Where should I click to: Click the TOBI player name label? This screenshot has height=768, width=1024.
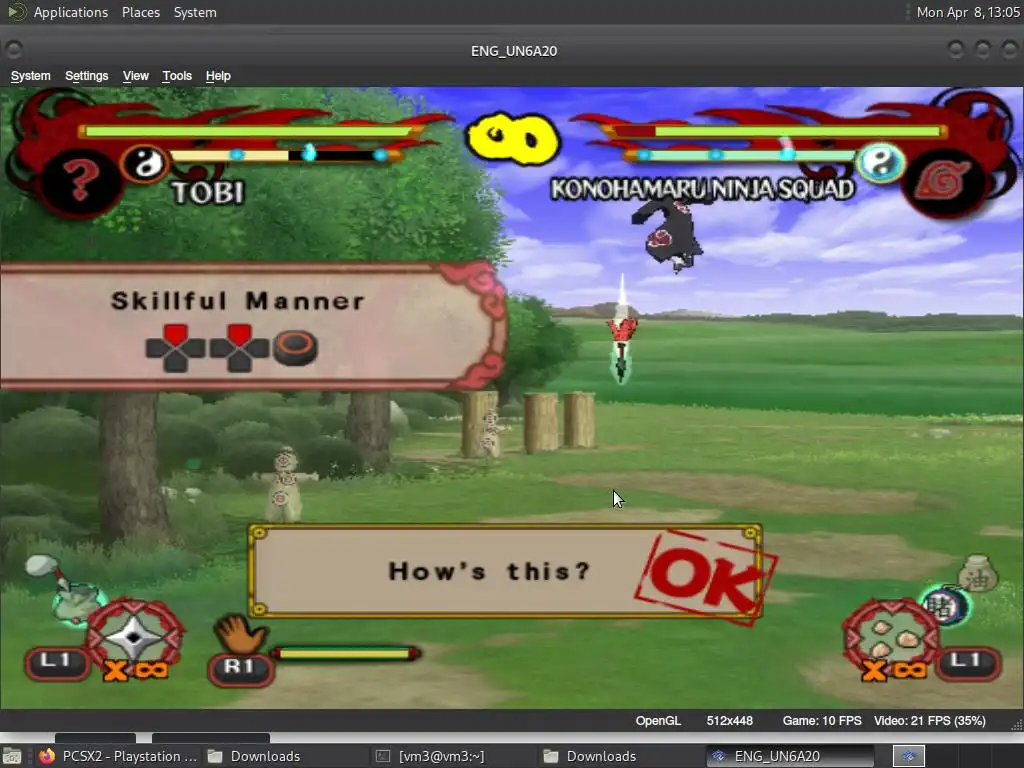pos(208,192)
